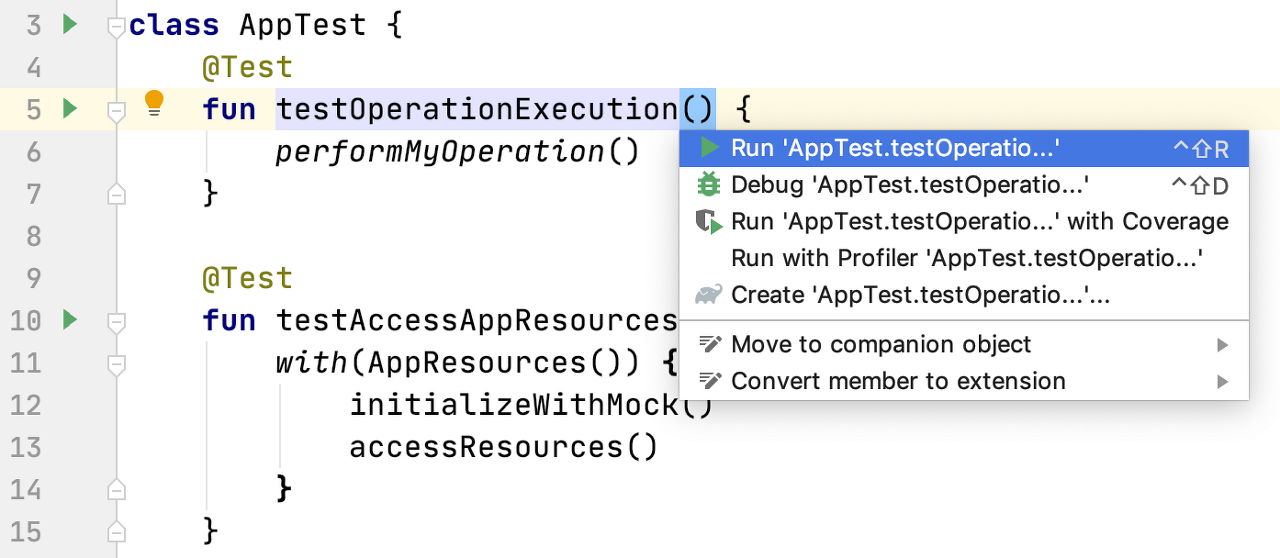
Task: Click the green bug Debug icon in popup
Action: coord(709,185)
